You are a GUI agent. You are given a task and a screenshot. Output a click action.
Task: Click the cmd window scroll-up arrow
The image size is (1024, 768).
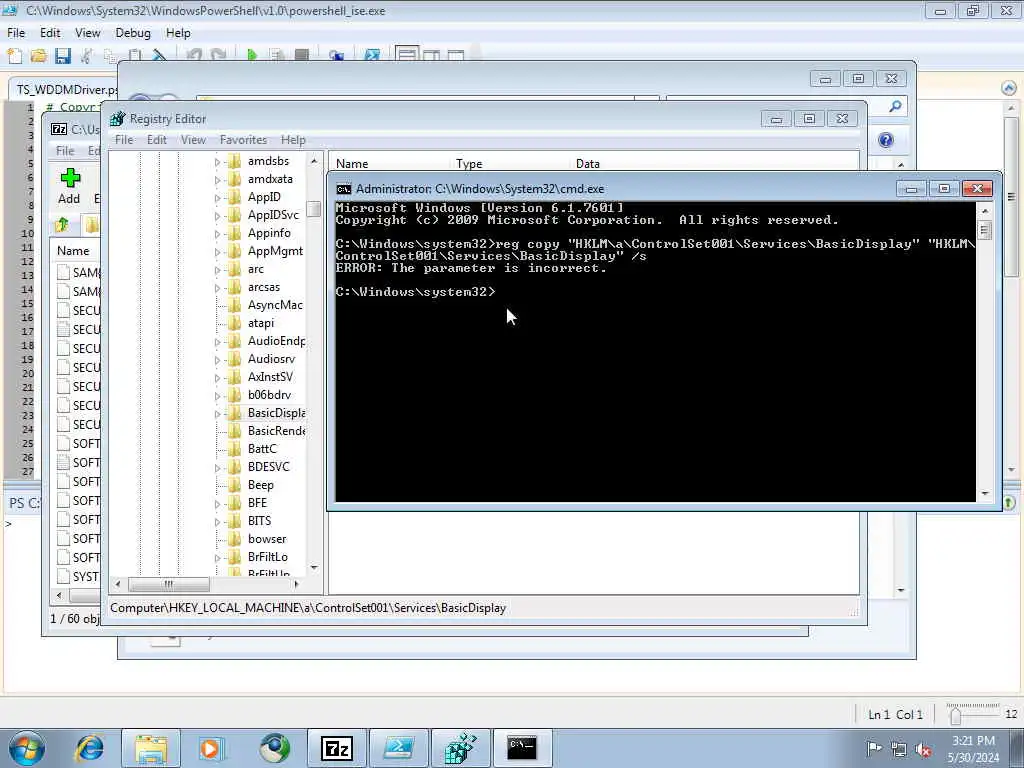[985, 211]
